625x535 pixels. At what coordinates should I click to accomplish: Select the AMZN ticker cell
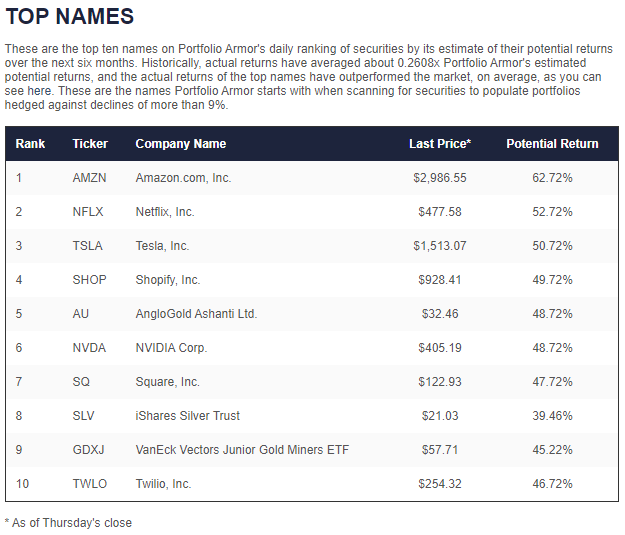tap(90, 178)
